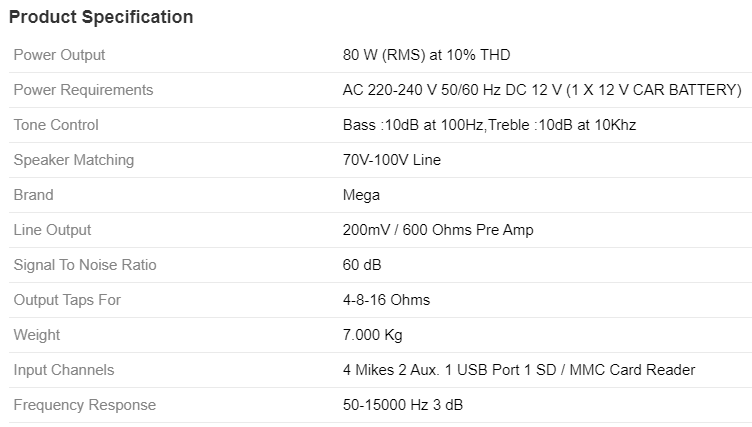Click the Line Output label
752x427 pixels.
[52, 230]
